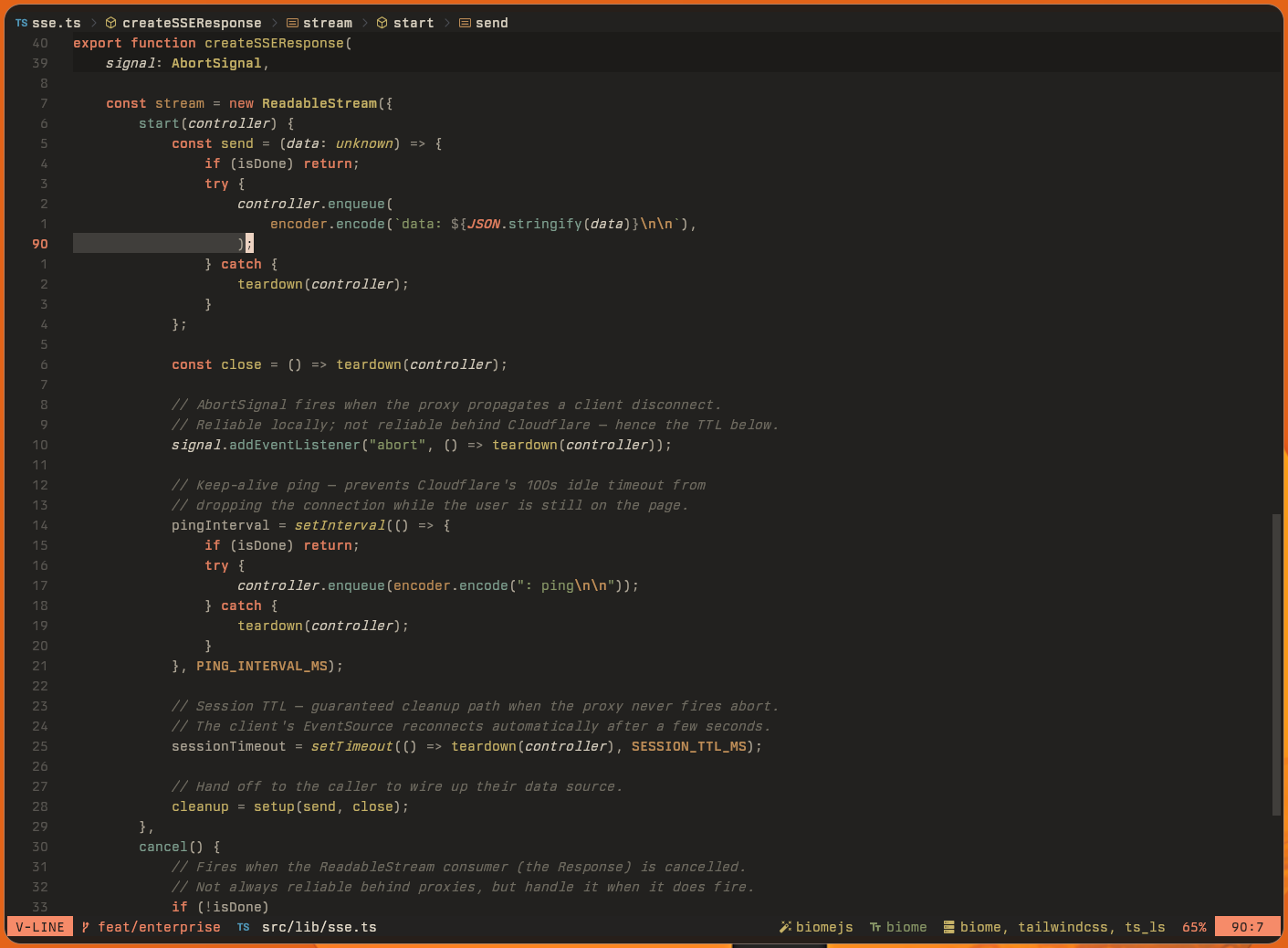
Task: Expand chevron after createSSEResponse breadcrumb
Action: [x=274, y=23]
